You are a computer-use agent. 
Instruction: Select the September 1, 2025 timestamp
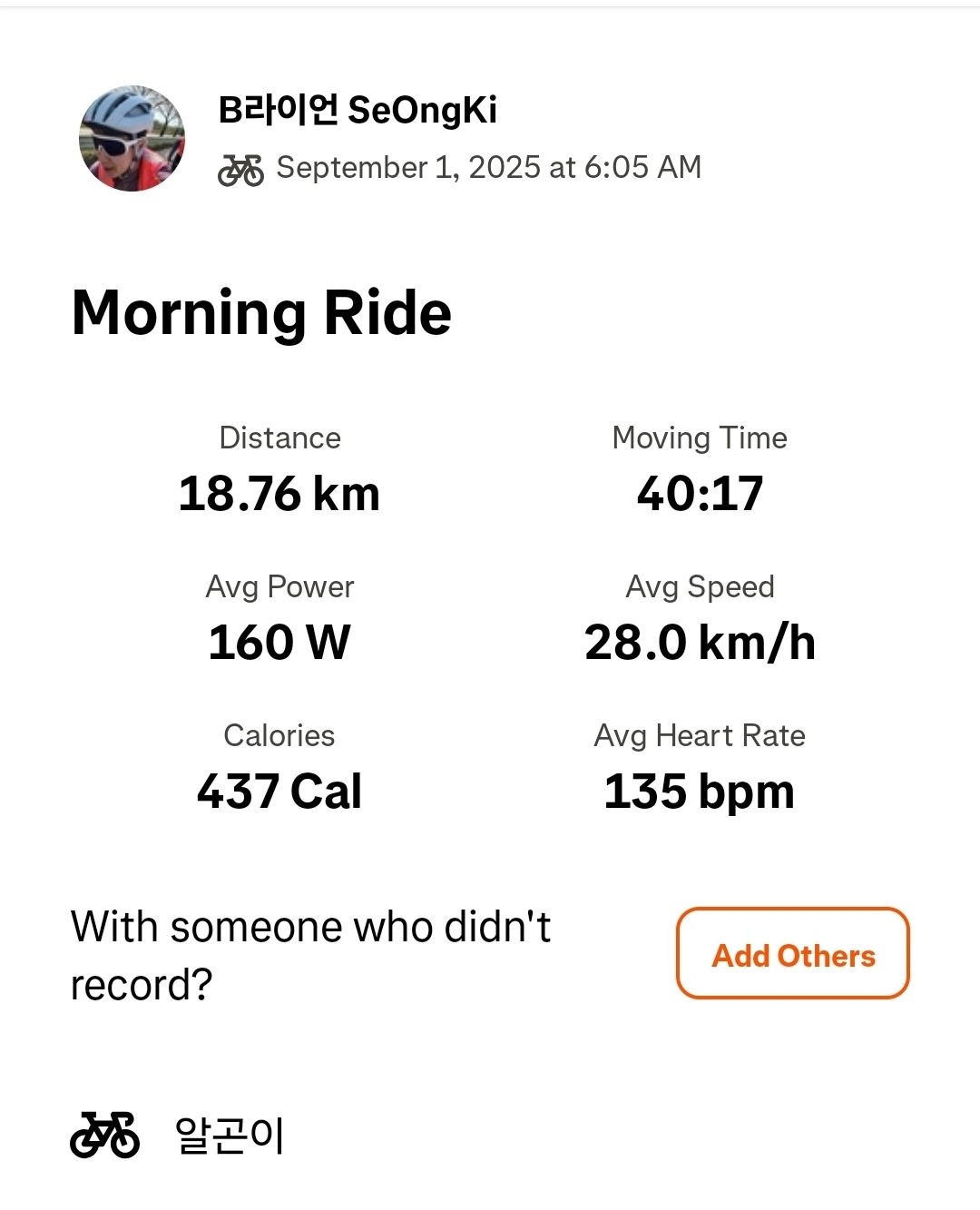point(488,167)
